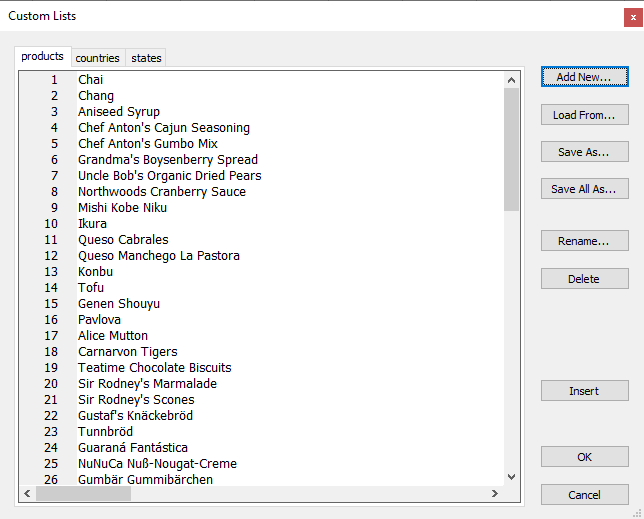644x519 pixels.
Task: Click Save All As... button
Action: coord(584,189)
